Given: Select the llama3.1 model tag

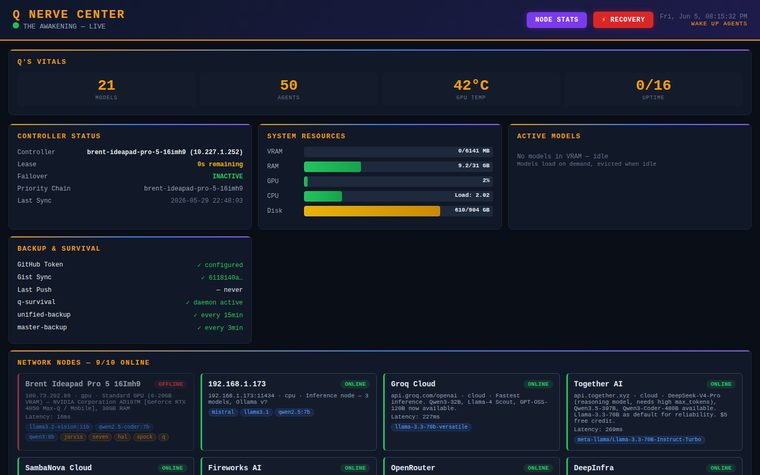Looking at the screenshot, I should point(256,412).
